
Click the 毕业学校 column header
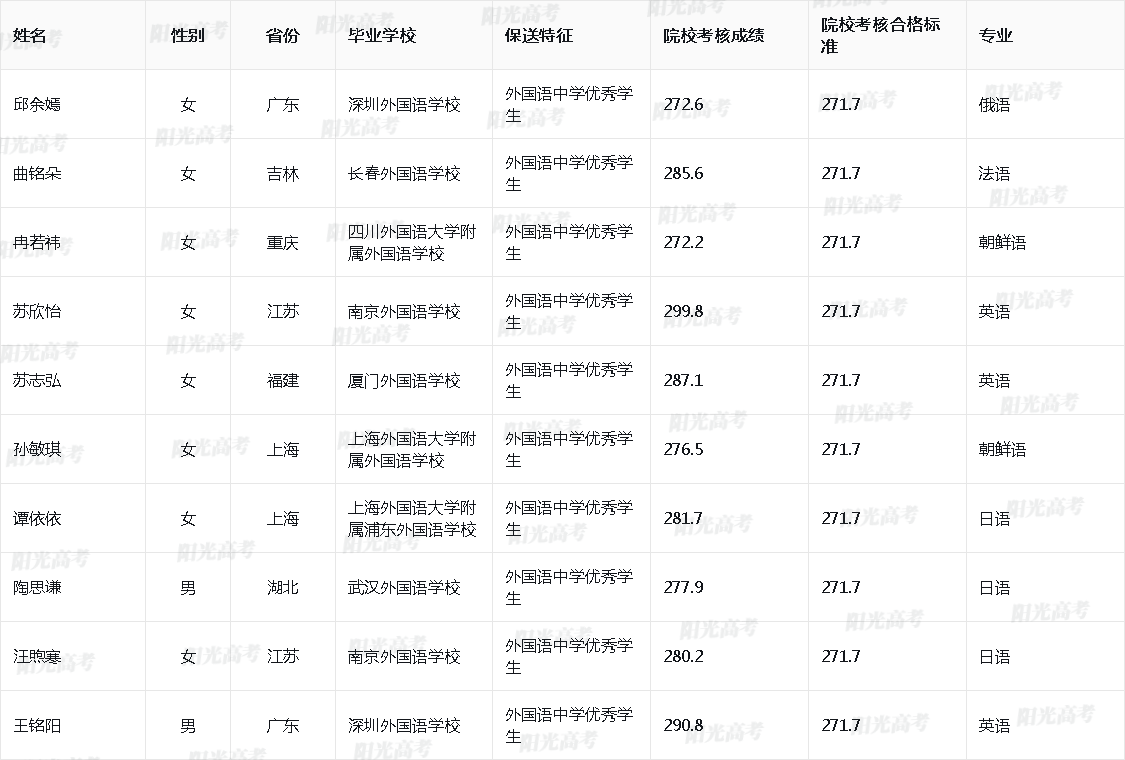(381, 36)
